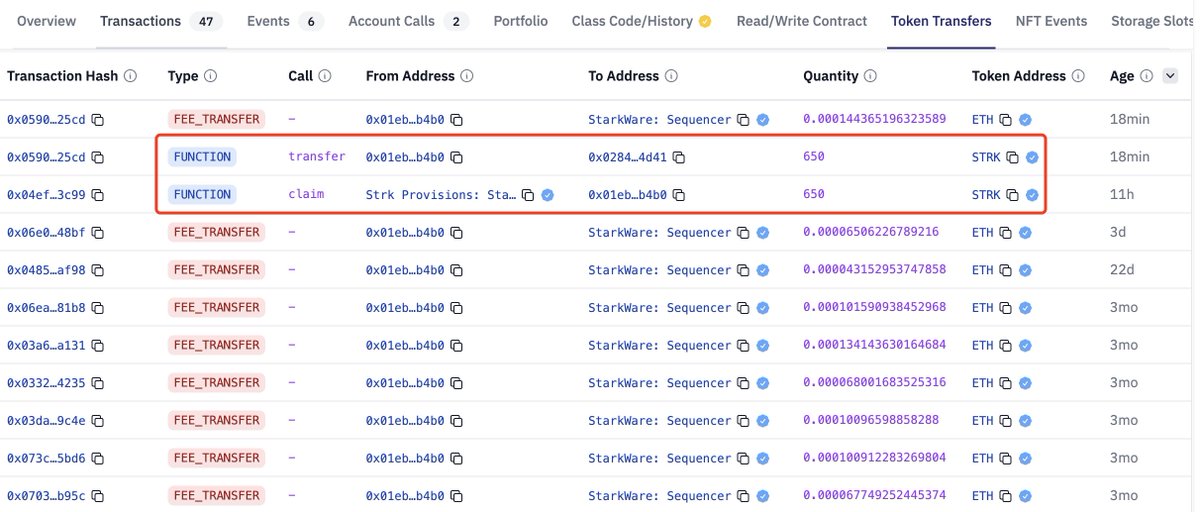
Task: Click quantity 0.00010096598858288
Action: [871, 421]
